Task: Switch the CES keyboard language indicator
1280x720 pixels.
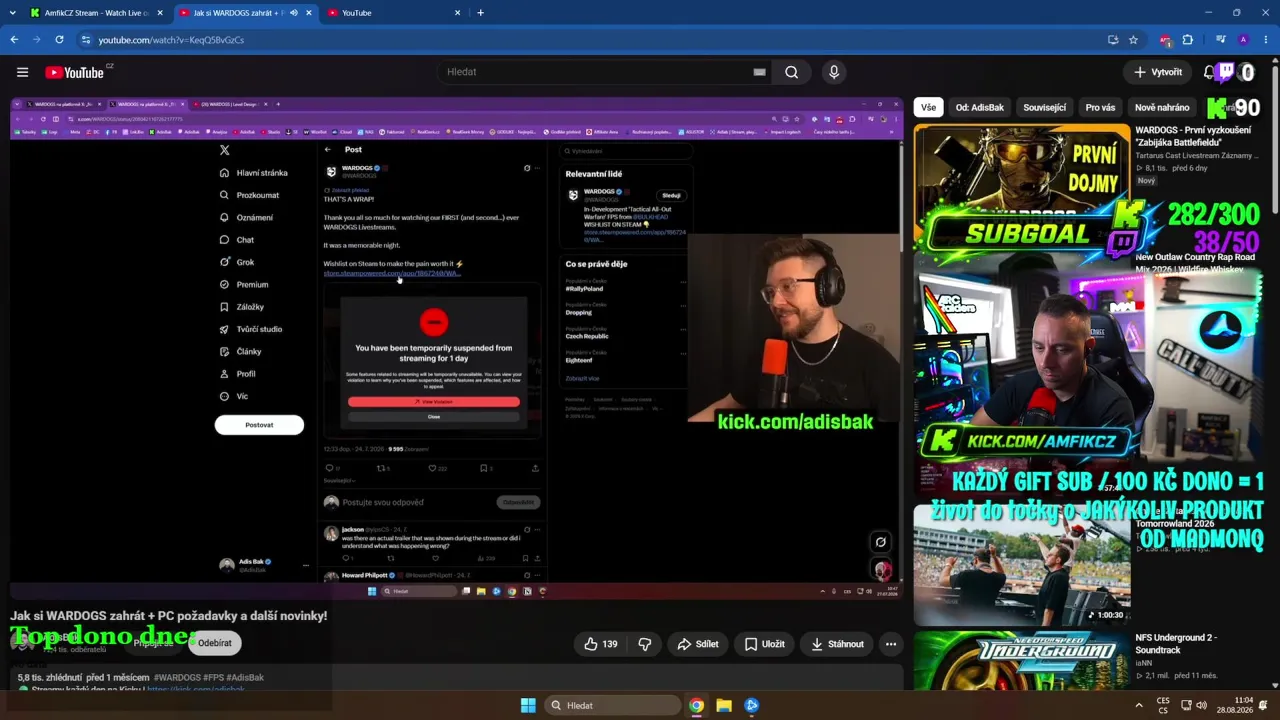Action: click(1163, 705)
